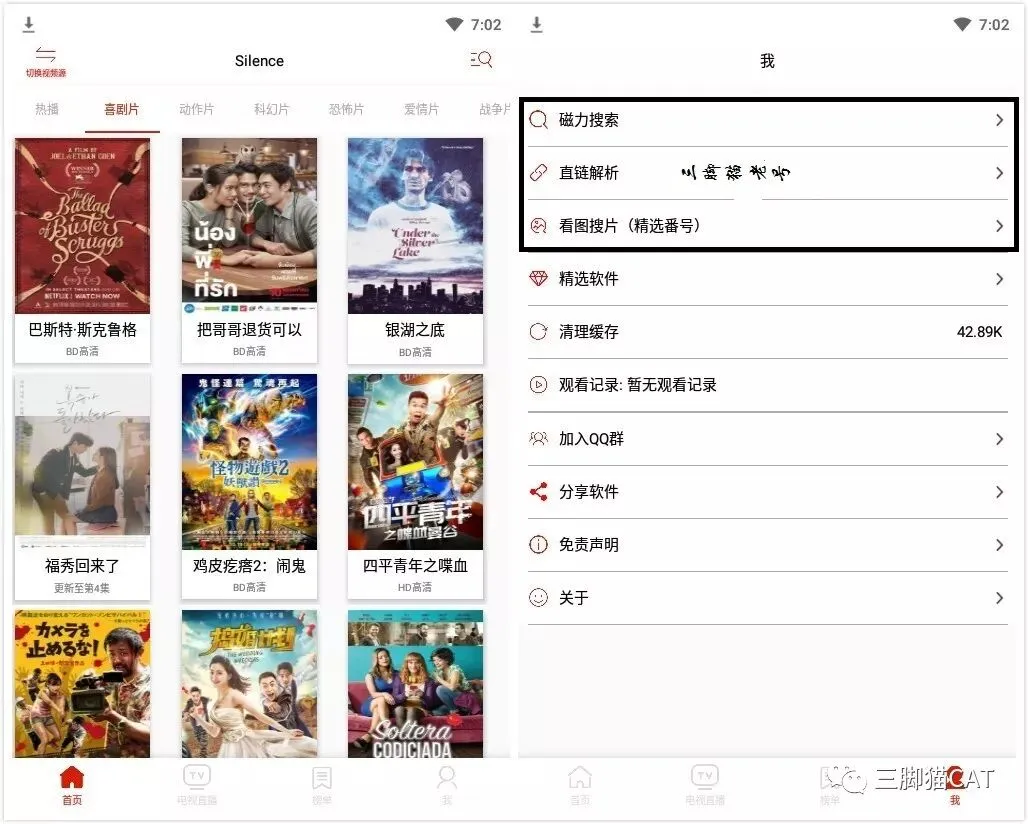This screenshot has height=824, width=1028.
Task: Switch to the 科幻片 tab
Action: point(271,109)
